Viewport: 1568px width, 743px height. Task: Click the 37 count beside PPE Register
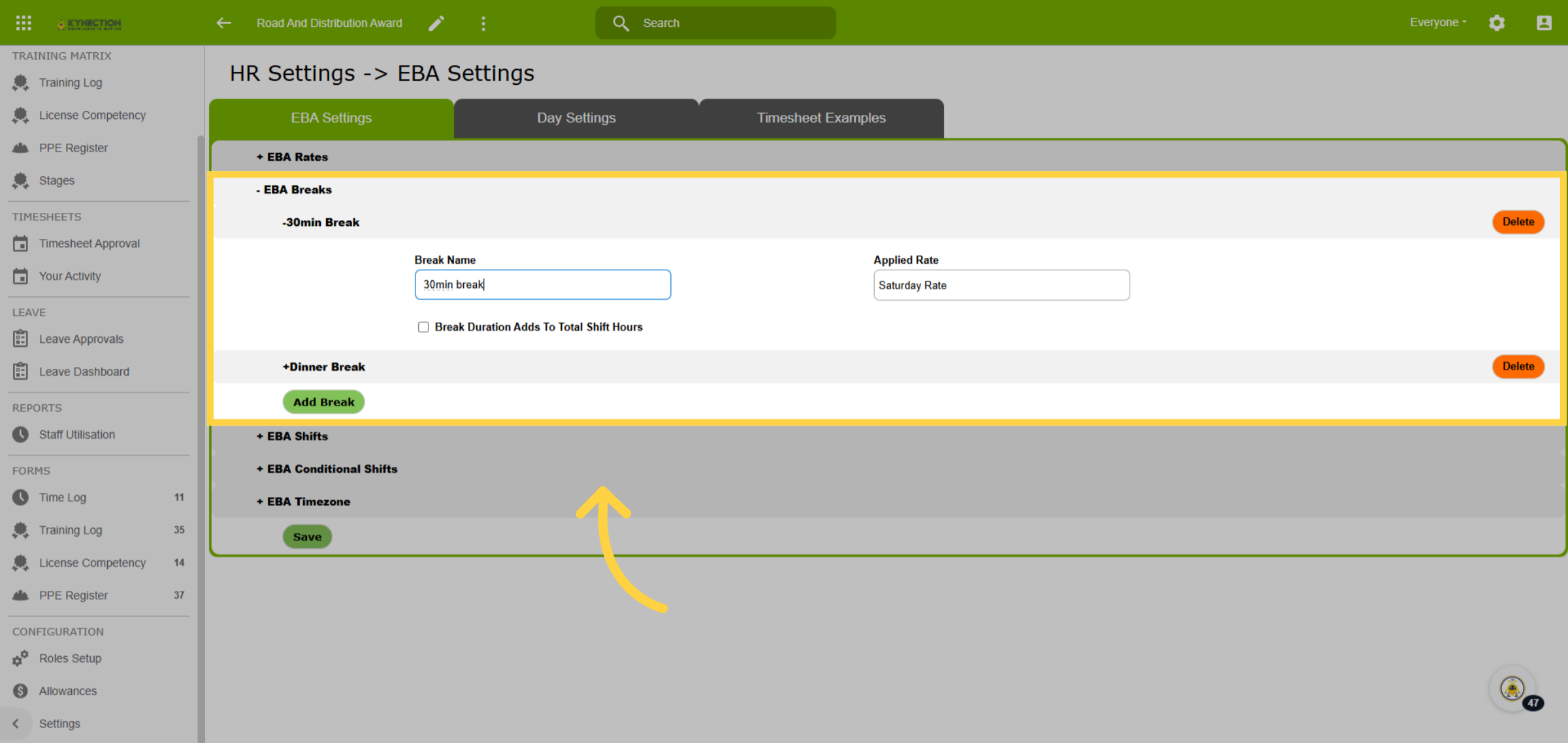tap(179, 595)
